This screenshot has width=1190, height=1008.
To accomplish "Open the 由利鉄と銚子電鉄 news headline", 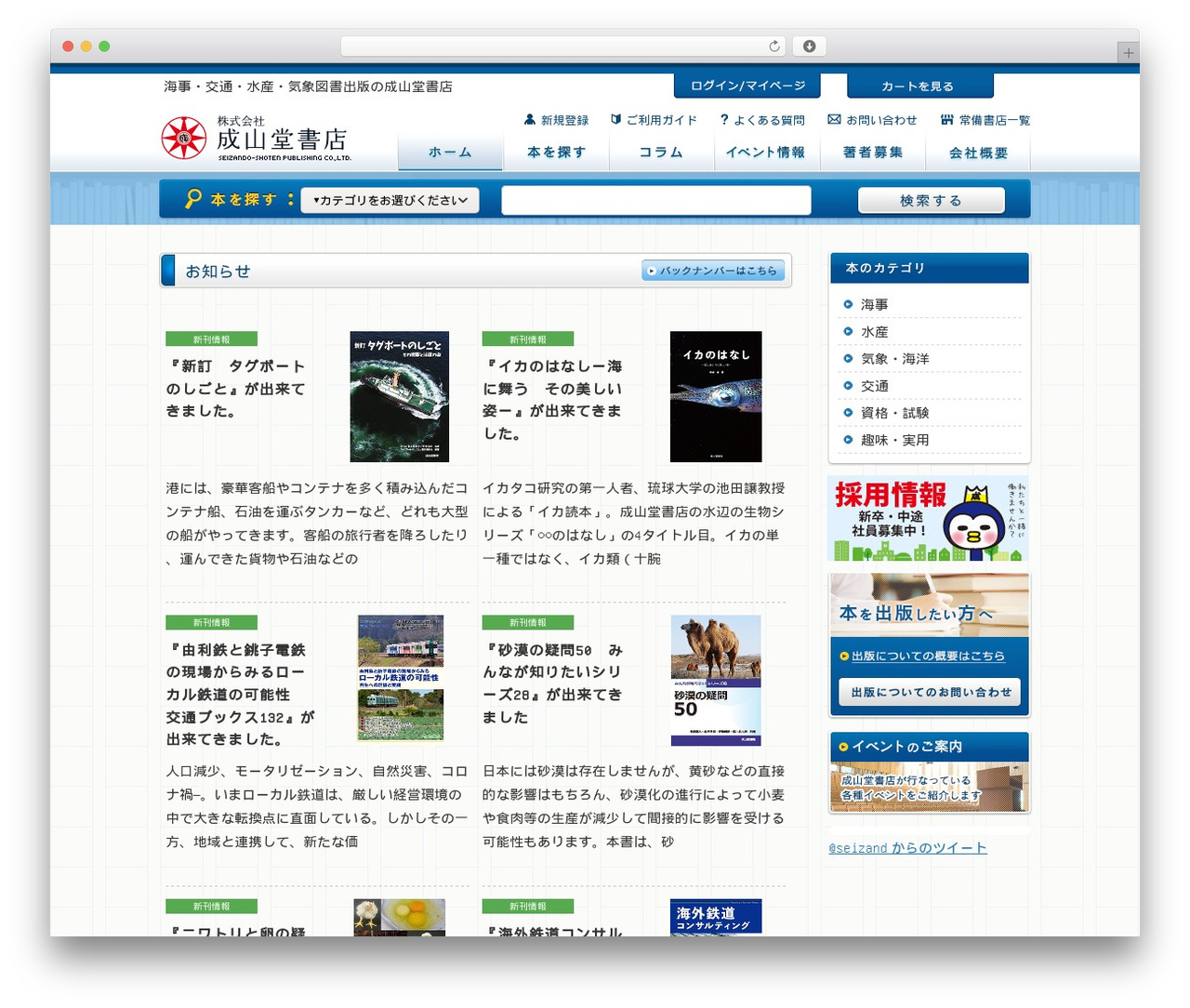I will click(240, 695).
